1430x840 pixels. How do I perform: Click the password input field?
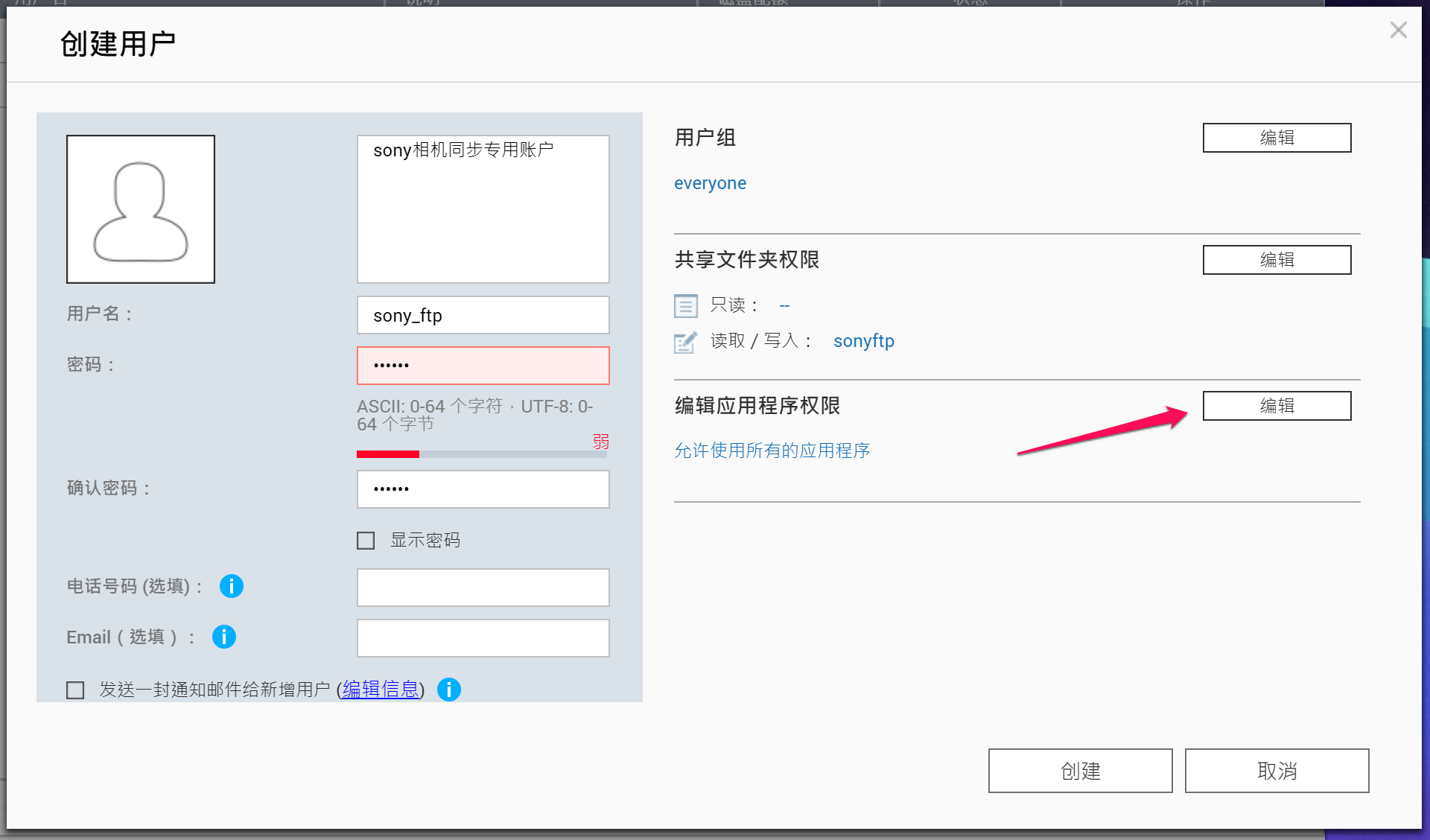click(x=483, y=366)
